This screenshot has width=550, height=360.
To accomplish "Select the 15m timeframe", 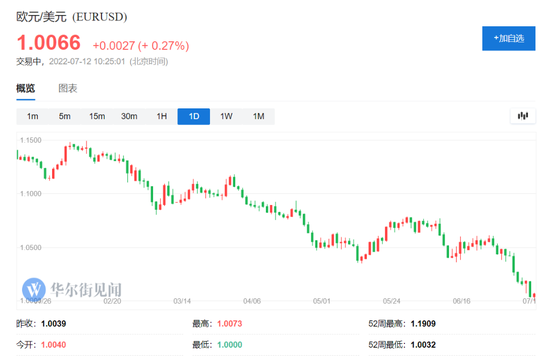I will click(x=97, y=116).
